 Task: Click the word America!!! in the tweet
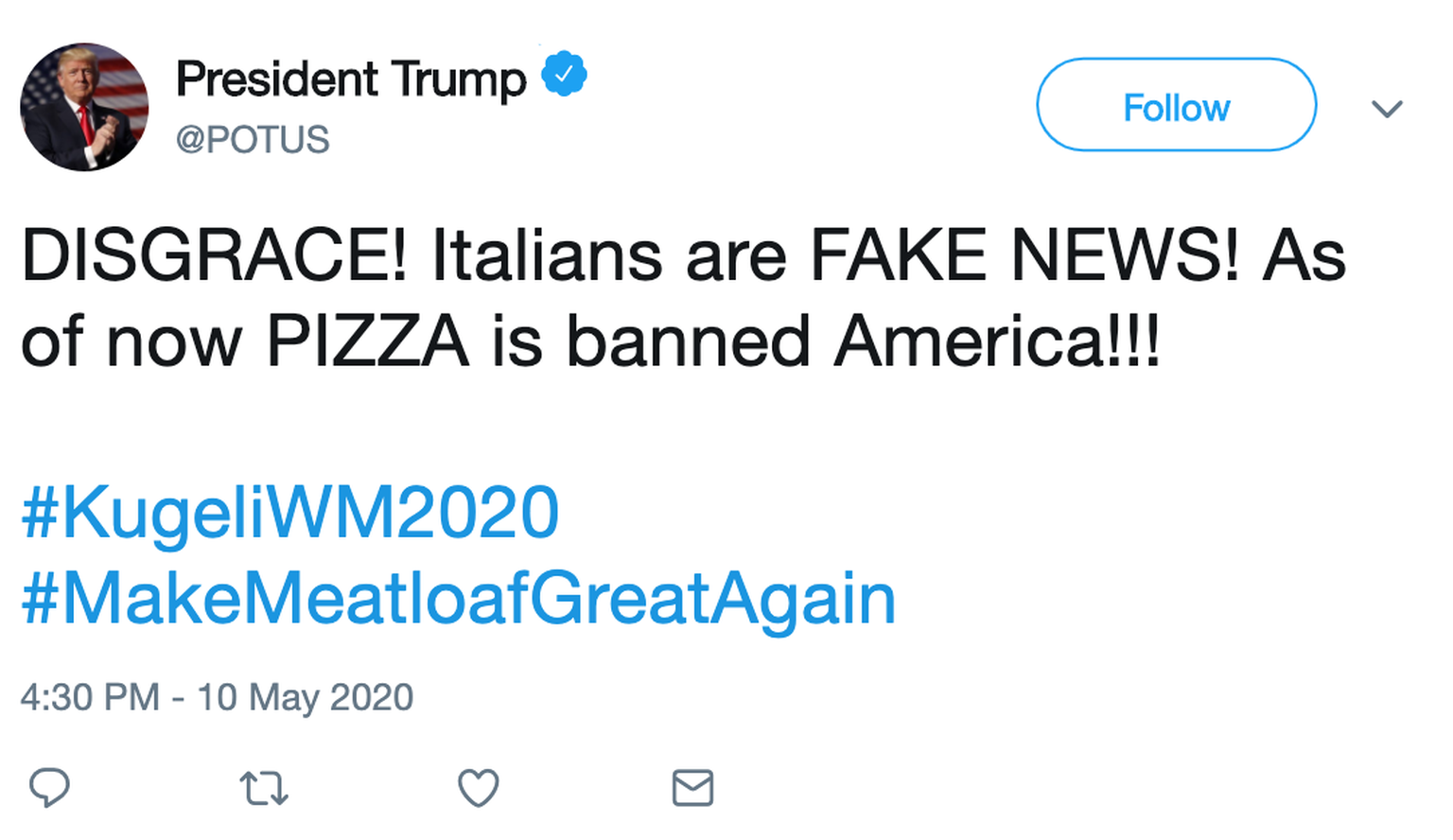[x=996, y=341]
